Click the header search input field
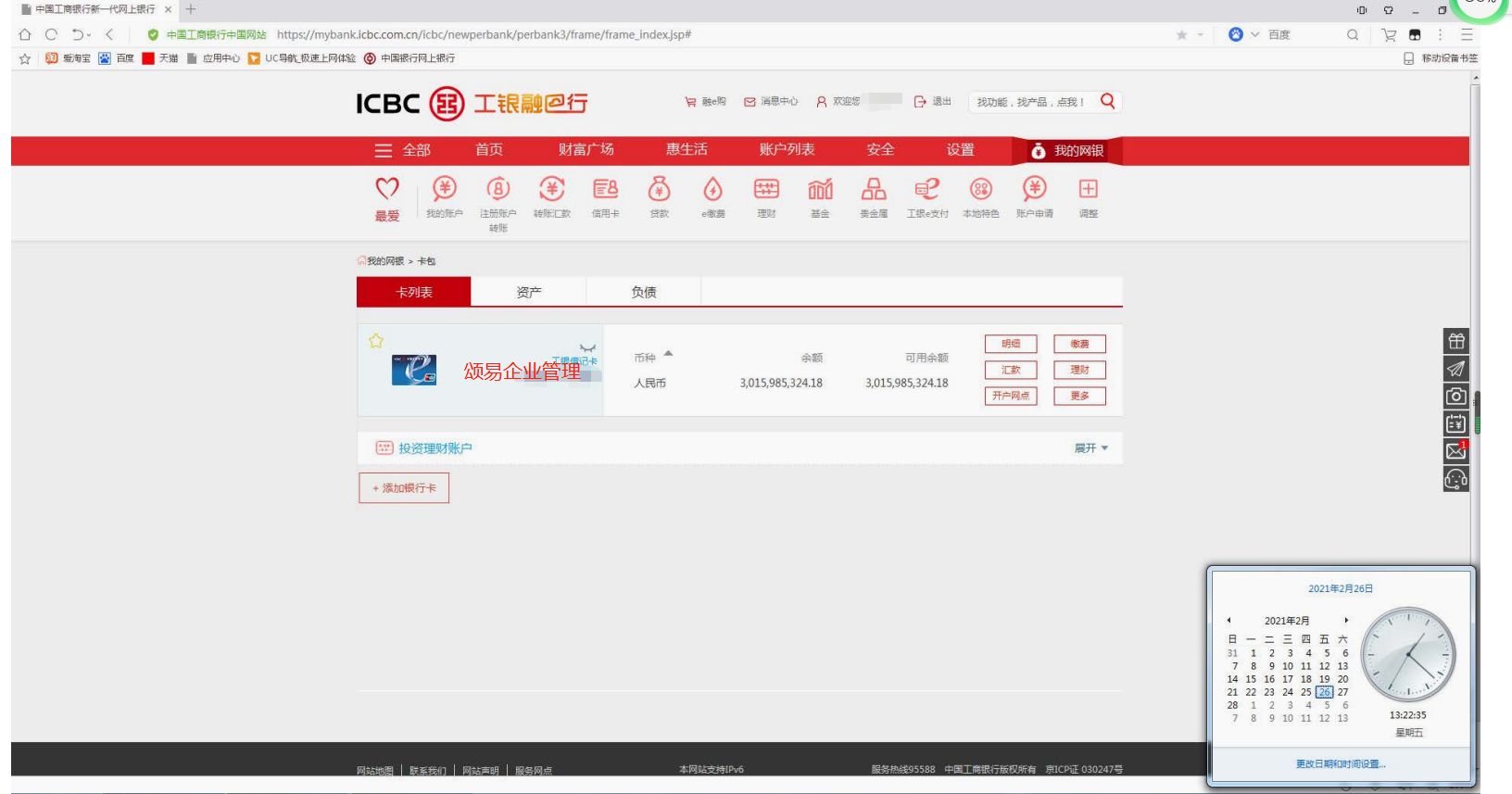Screen dimensions: 1512x794 coord(1031,102)
